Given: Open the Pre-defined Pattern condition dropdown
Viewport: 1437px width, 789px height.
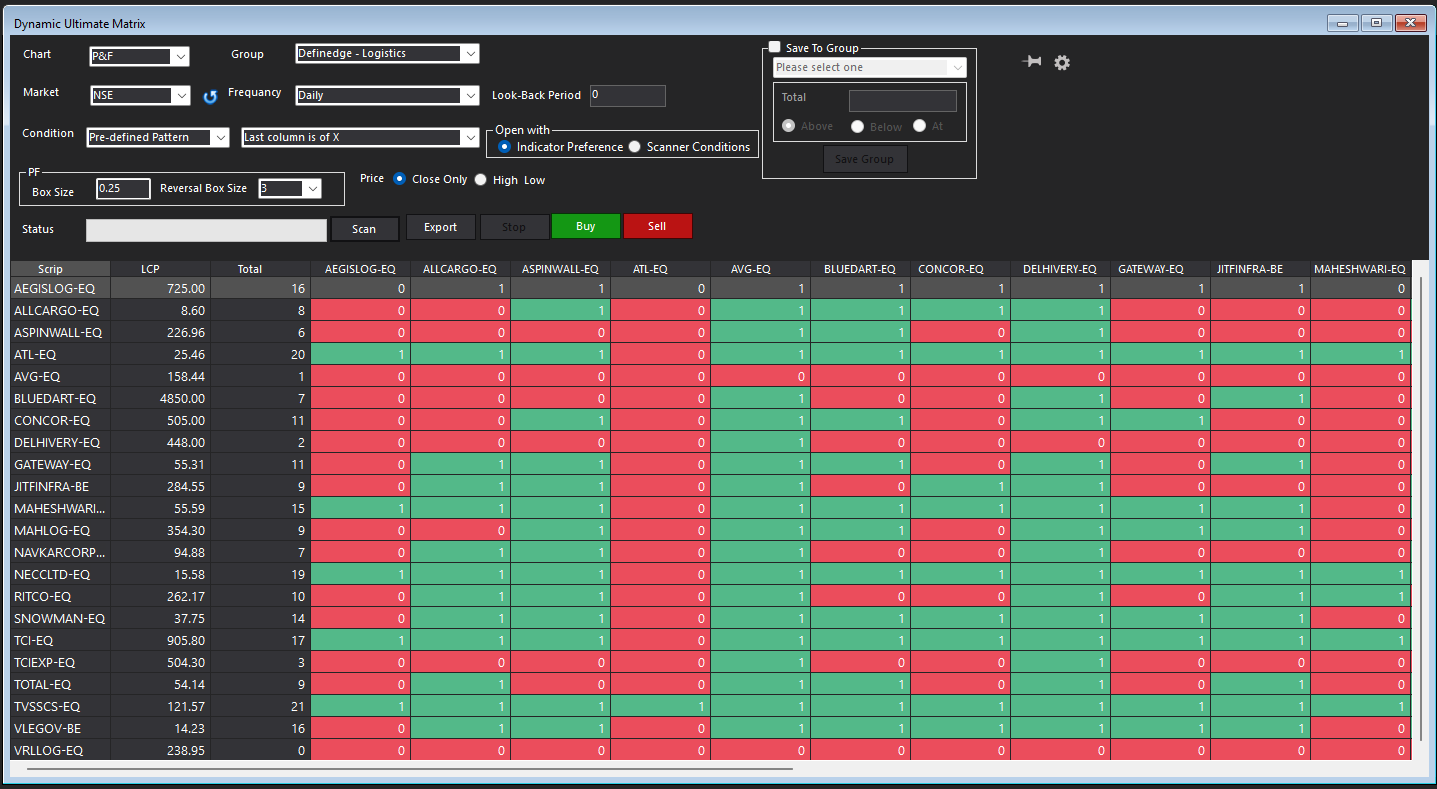Looking at the screenshot, I should [158, 138].
